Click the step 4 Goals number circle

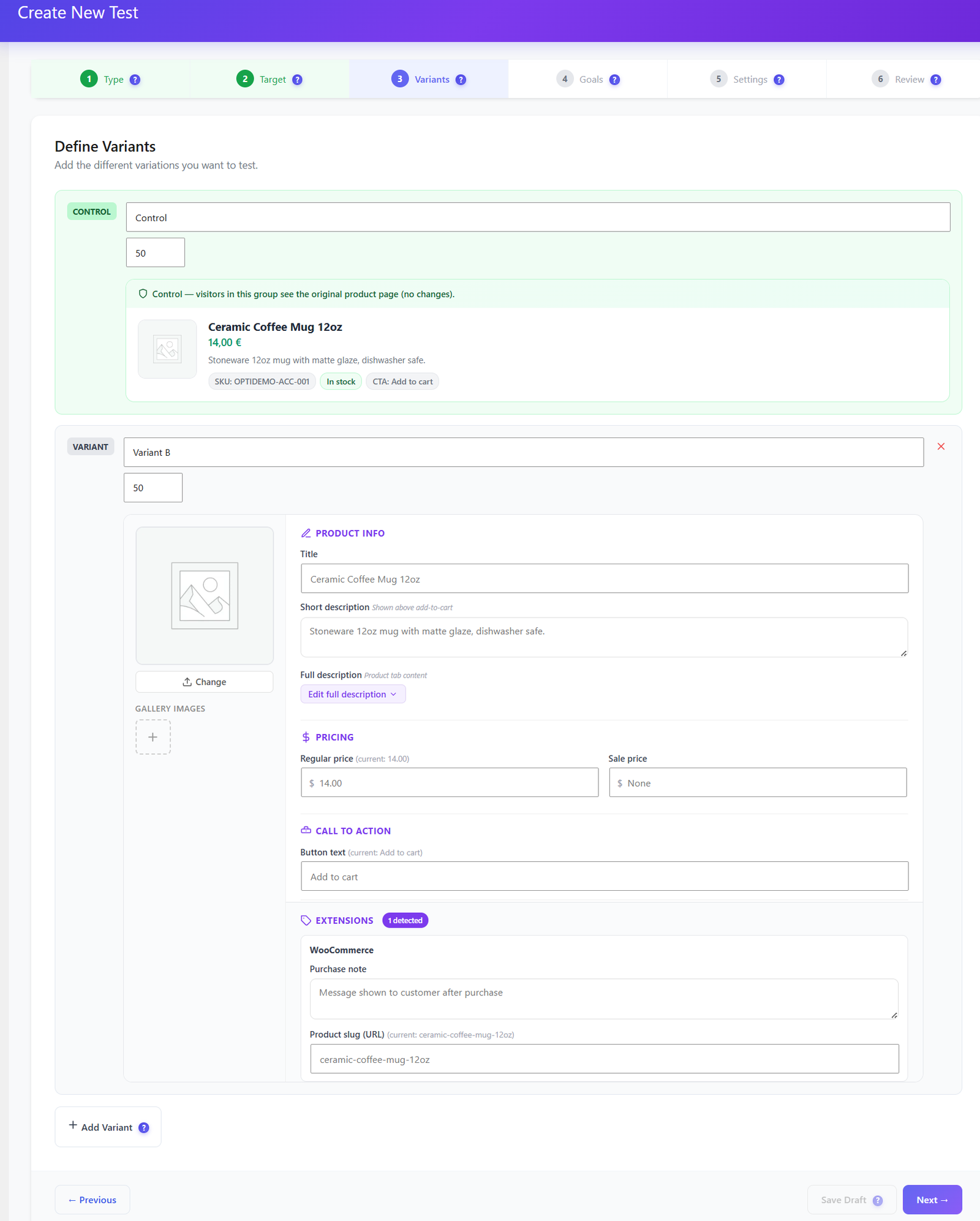565,78
